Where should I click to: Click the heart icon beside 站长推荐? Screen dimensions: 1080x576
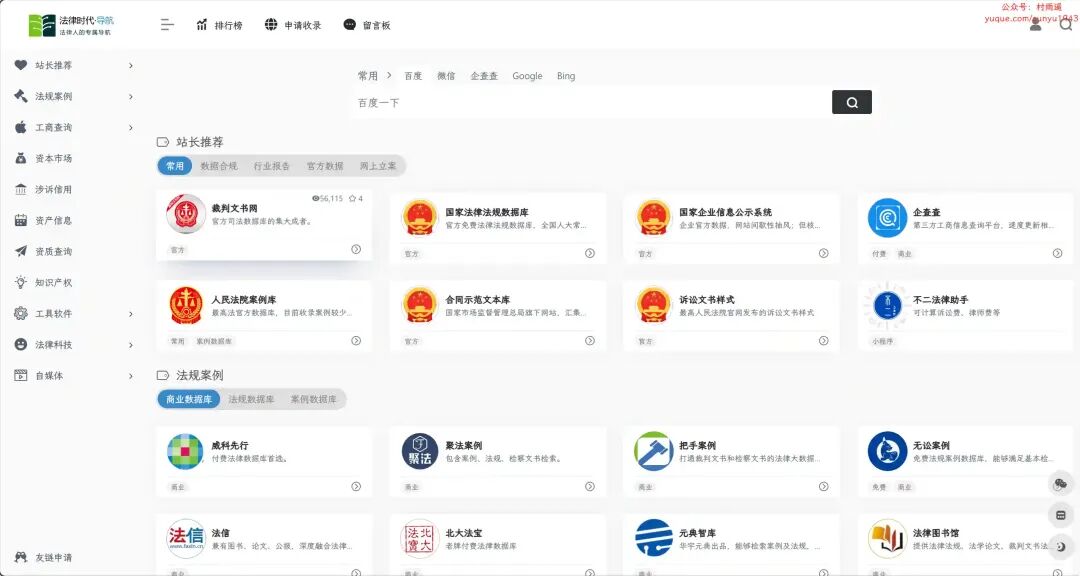(x=21, y=65)
